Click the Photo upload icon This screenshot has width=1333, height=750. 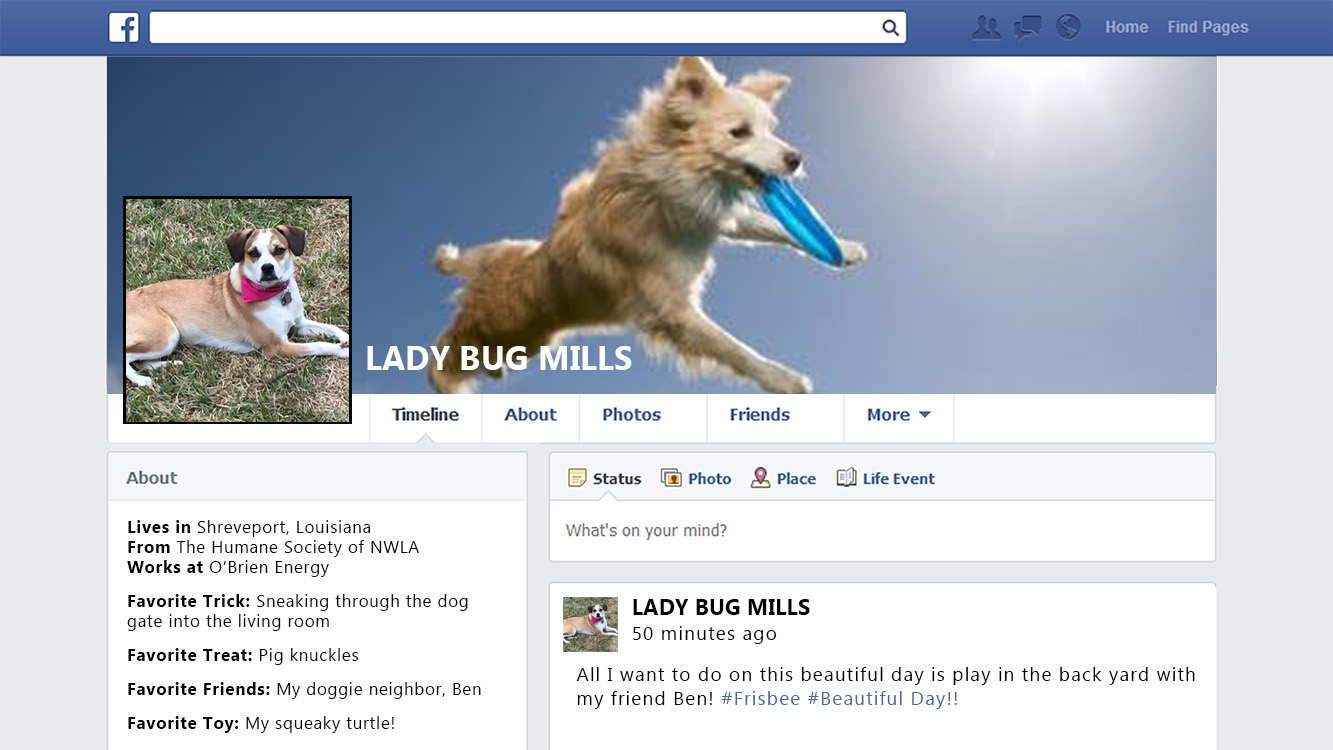(671, 478)
